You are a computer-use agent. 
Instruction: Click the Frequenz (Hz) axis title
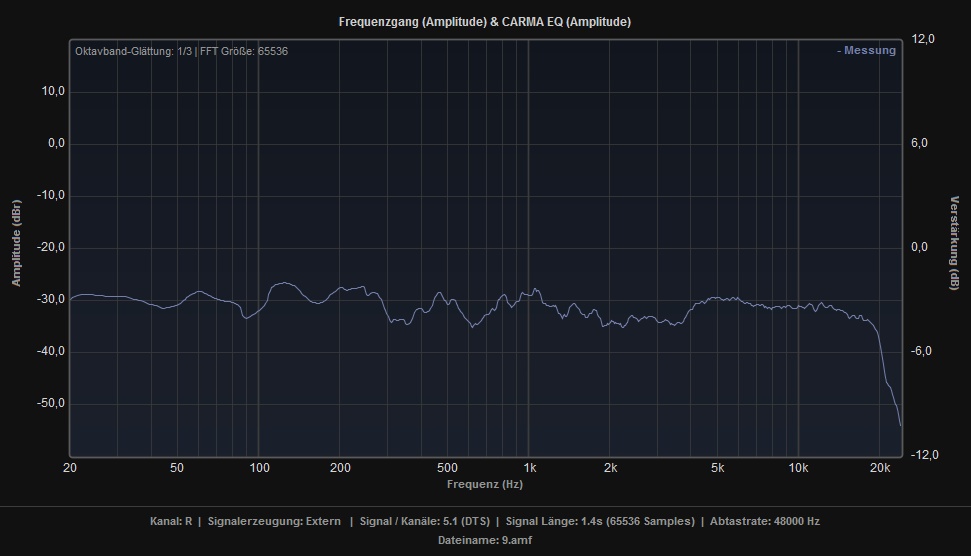point(485,484)
